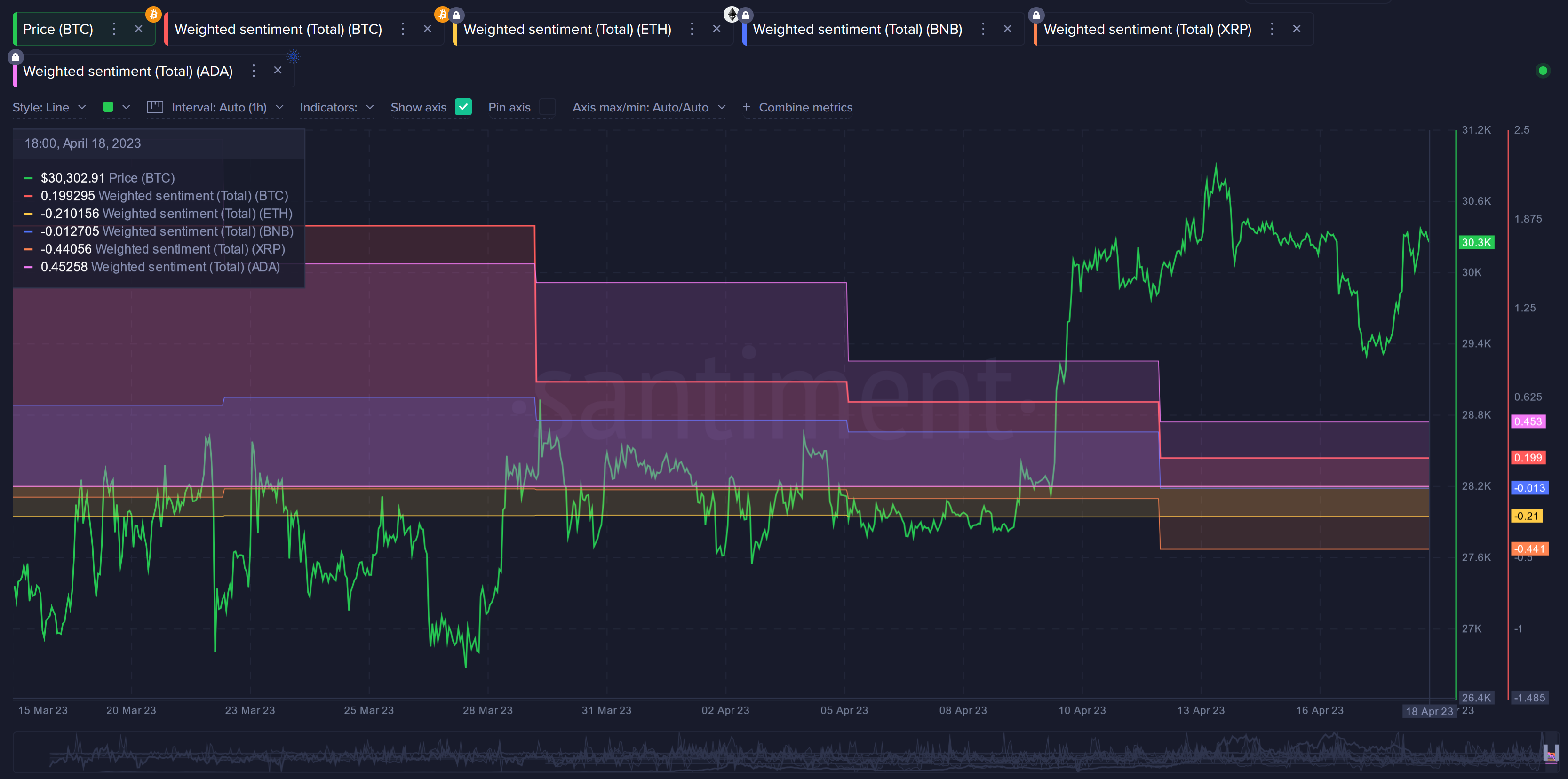Enable the Pin axis checkbox
This screenshot has width=1568, height=779.
coord(547,107)
